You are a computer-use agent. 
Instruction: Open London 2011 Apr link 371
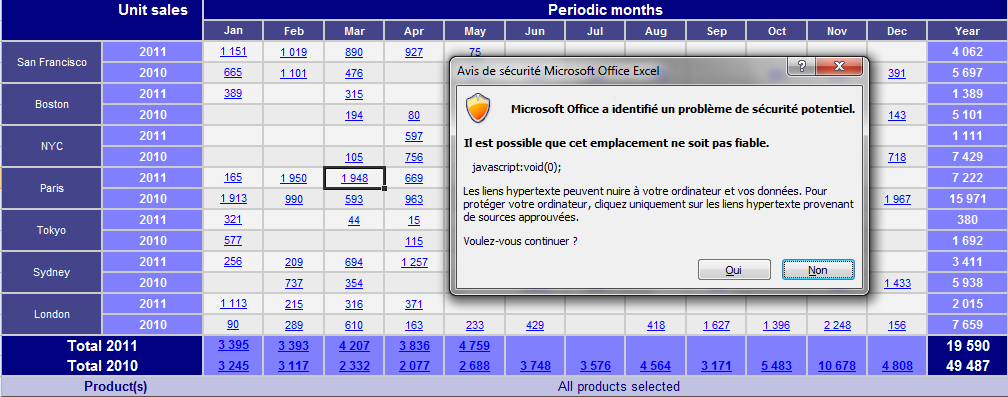414,304
